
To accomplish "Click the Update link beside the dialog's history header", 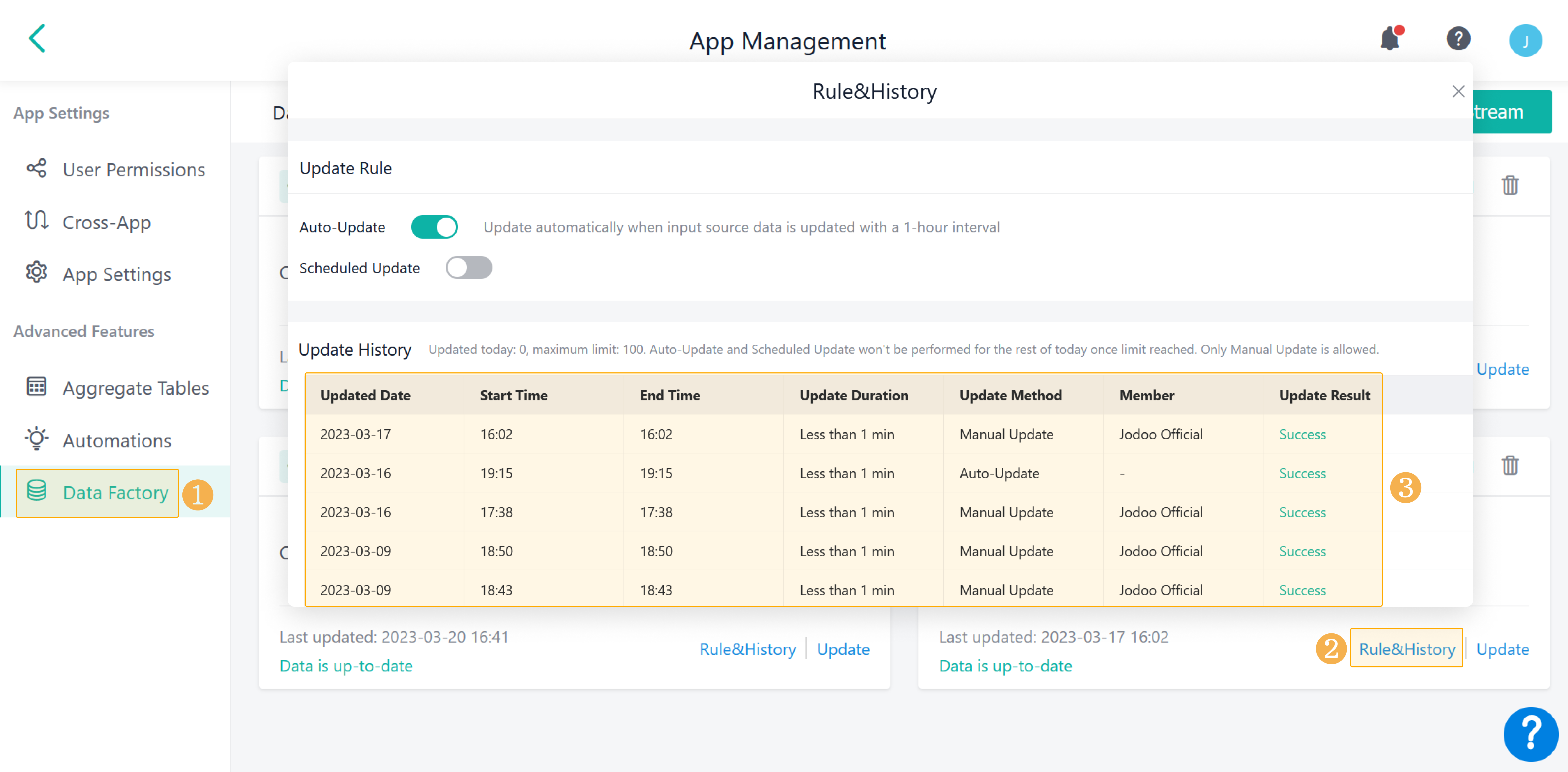I will [1502, 369].
